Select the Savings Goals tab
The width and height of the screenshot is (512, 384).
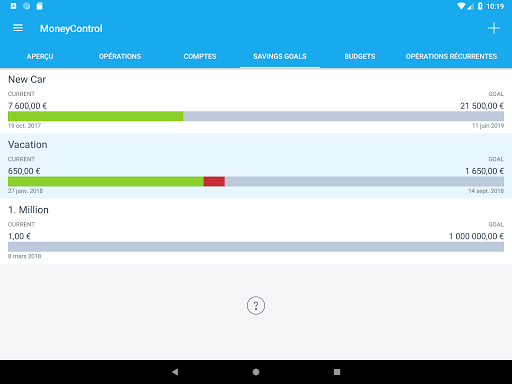(x=280, y=56)
